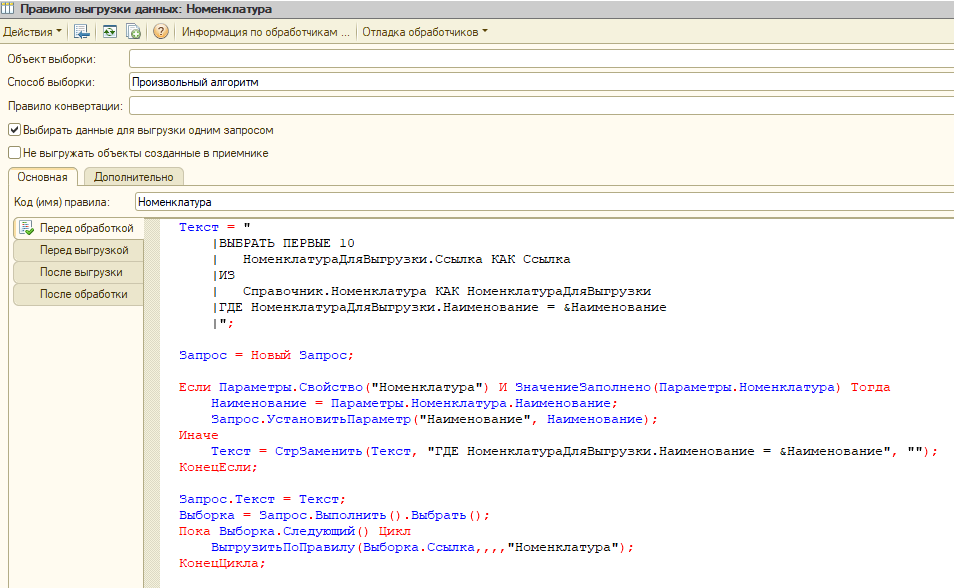This screenshot has width=954, height=588.
Task: Toggle Выбирать данные для выгрузки одним запросом
Action: pyautogui.click(x=14, y=130)
